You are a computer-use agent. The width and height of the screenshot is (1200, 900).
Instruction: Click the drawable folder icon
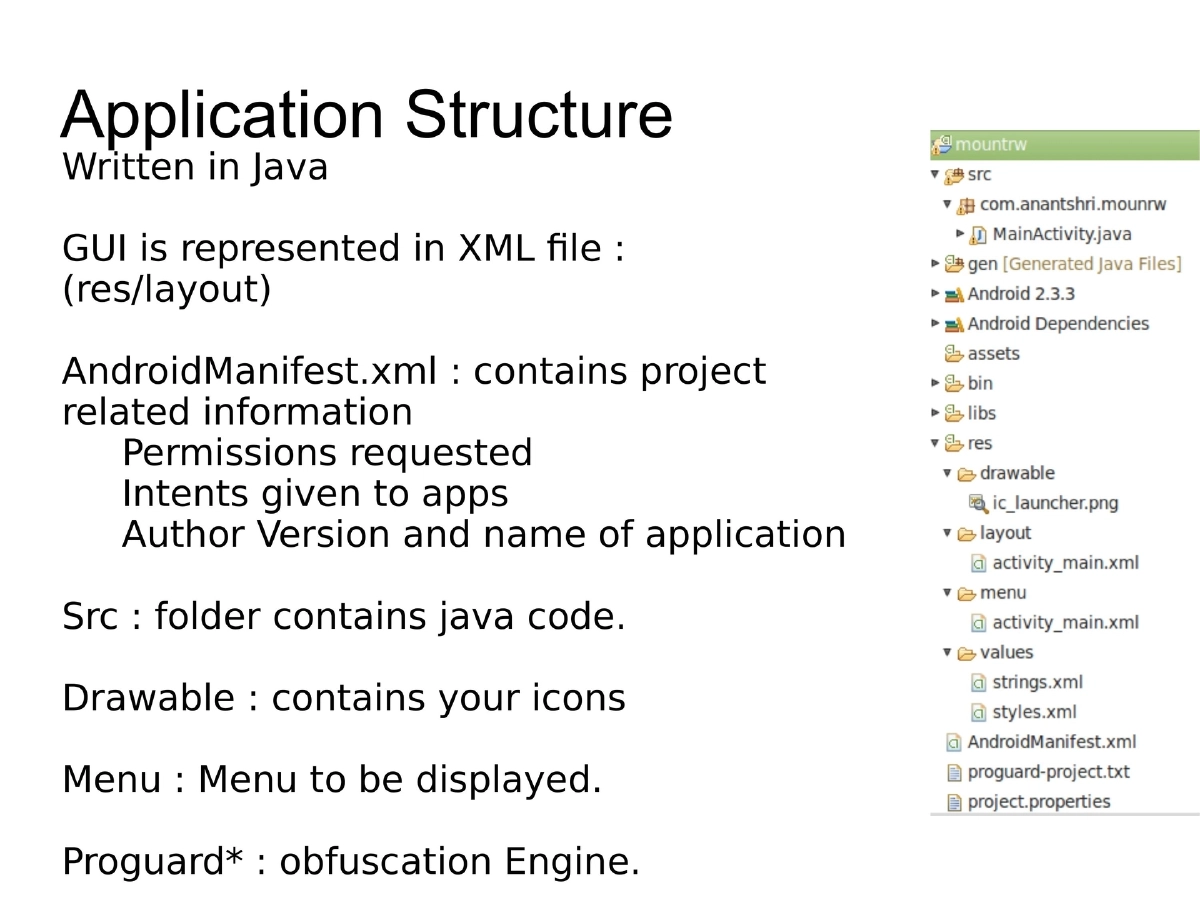pos(965,473)
